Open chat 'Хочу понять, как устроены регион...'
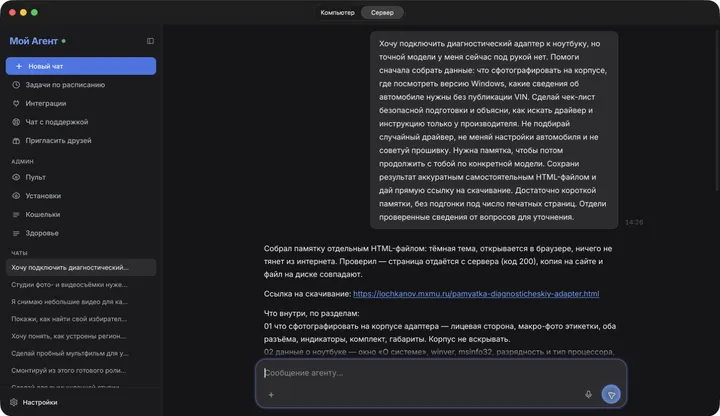Screen dimensions: 720x416 point(81,336)
